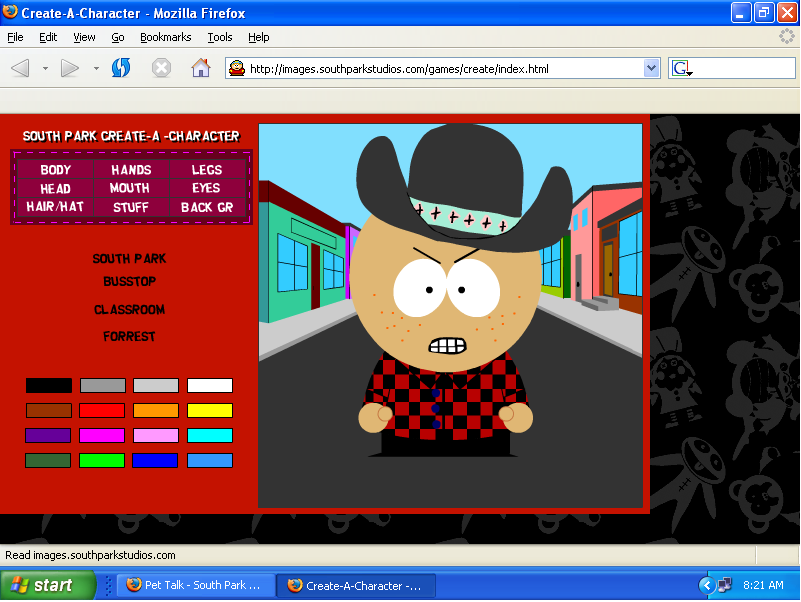
Task: Select the EYES category
Action: pos(206,188)
